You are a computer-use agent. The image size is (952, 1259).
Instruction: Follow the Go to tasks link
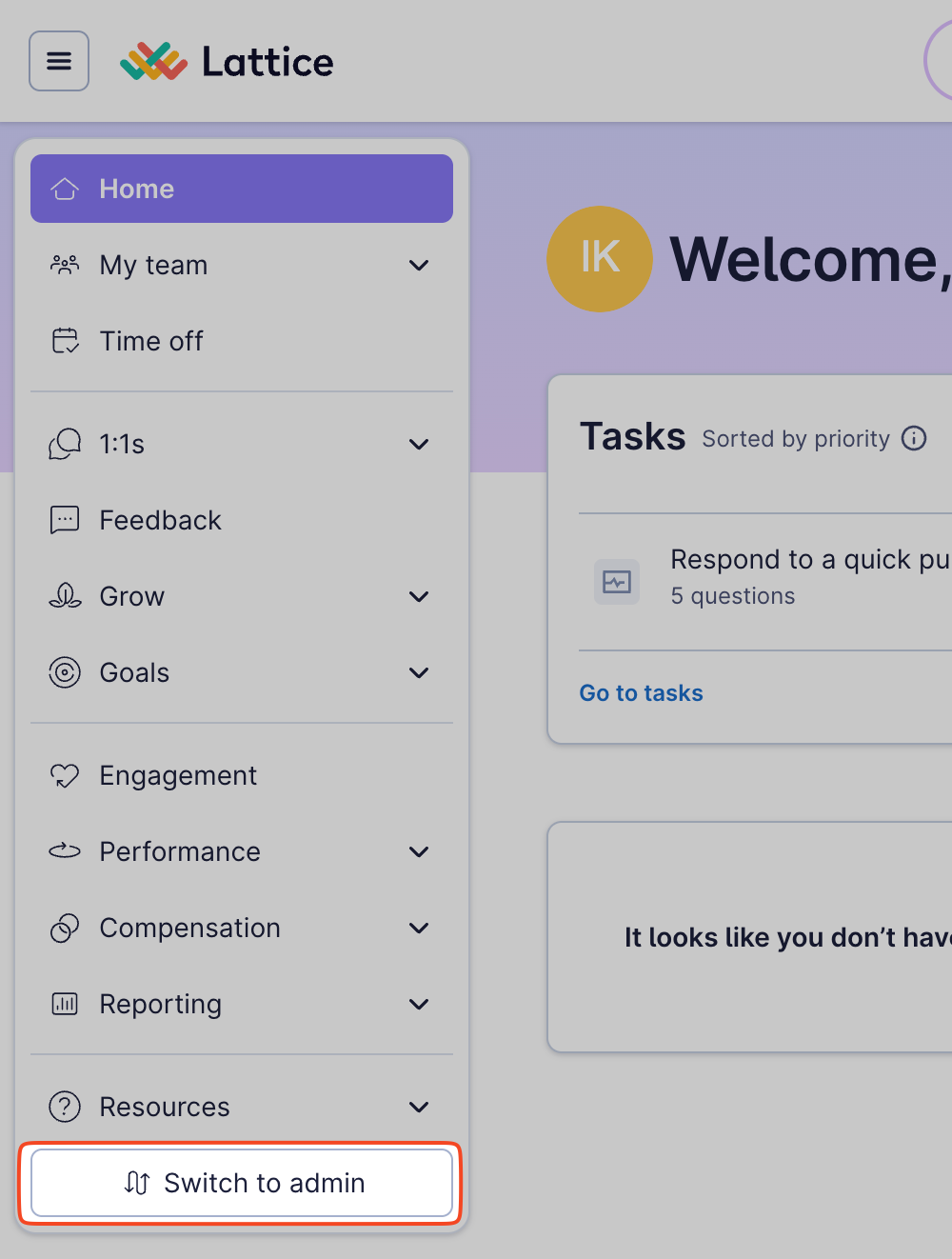pyautogui.click(x=641, y=693)
